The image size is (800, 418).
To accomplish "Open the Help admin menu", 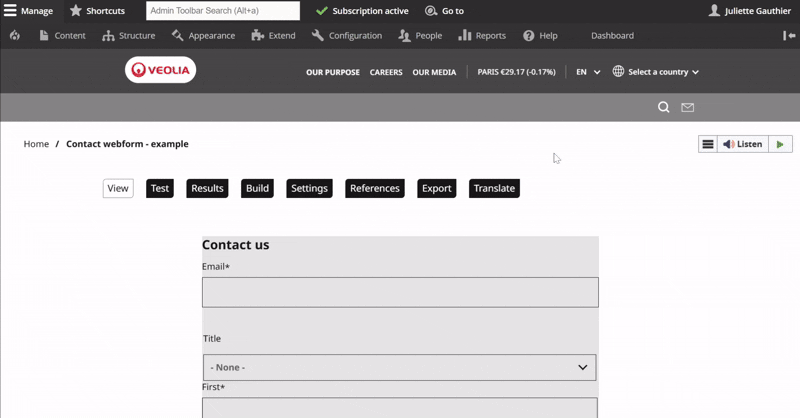I will pyautogui.click(x=540, y=36).
